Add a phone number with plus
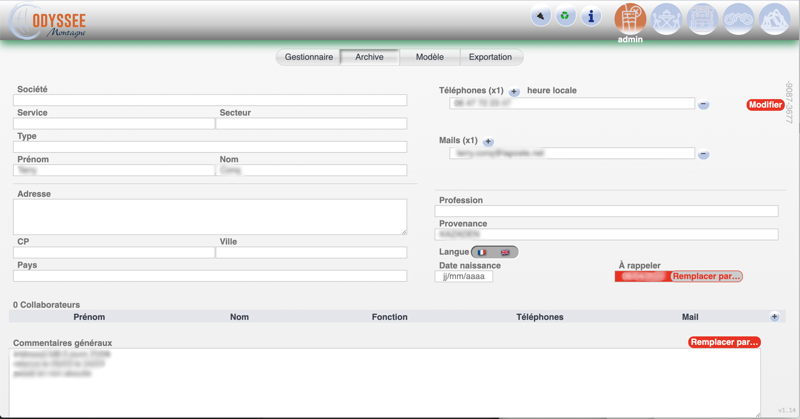Image resolution: width=800 pixels, height=419 pixels. [x=514, y=91]
